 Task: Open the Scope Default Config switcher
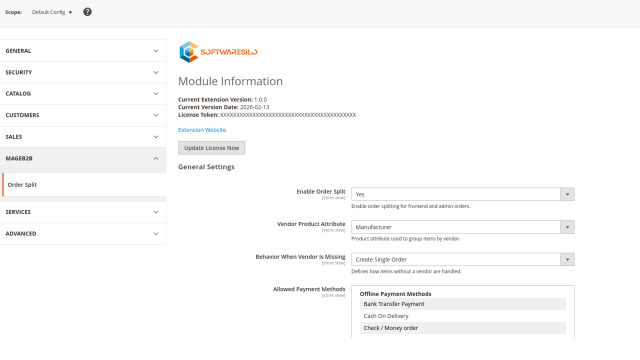[52, 12]
